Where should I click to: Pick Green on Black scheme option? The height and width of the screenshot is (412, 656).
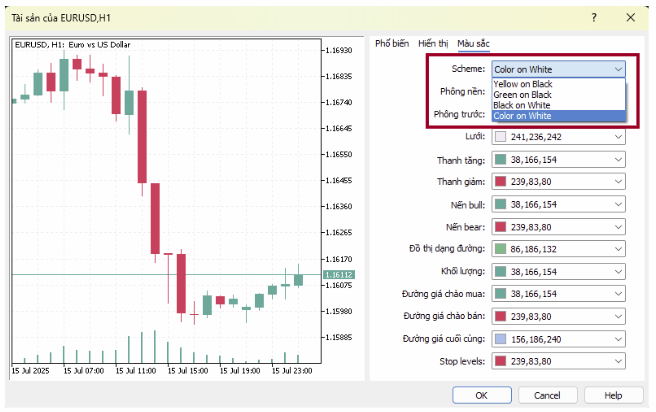click(x=521, y=94)
